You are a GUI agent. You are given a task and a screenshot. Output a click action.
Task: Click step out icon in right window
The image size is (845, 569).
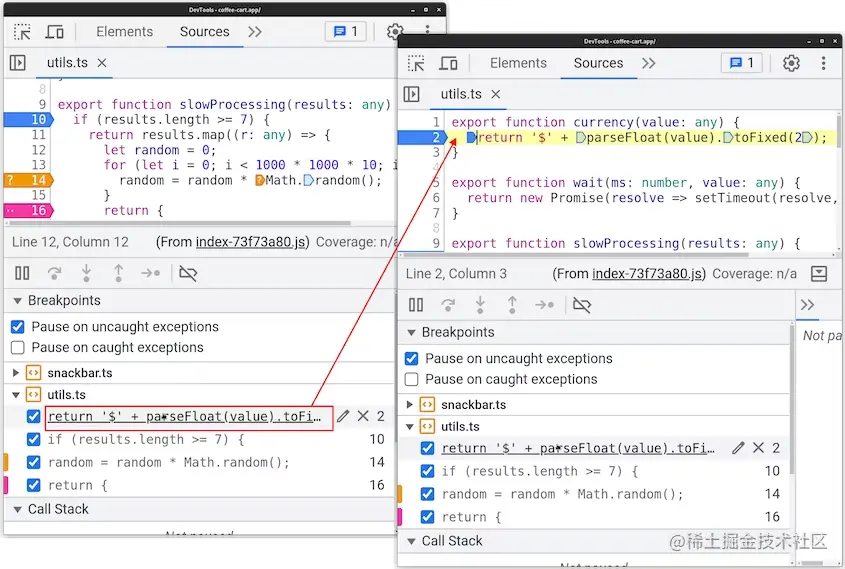coord(512,305)
